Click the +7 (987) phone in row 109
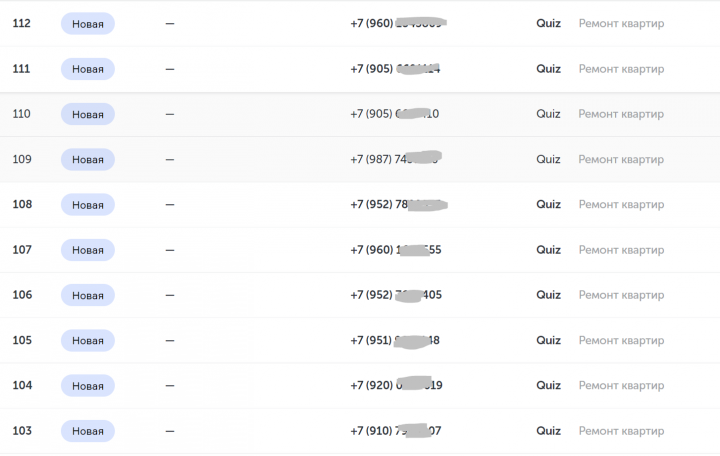This screenshot has height=456, width=720. 395,160
